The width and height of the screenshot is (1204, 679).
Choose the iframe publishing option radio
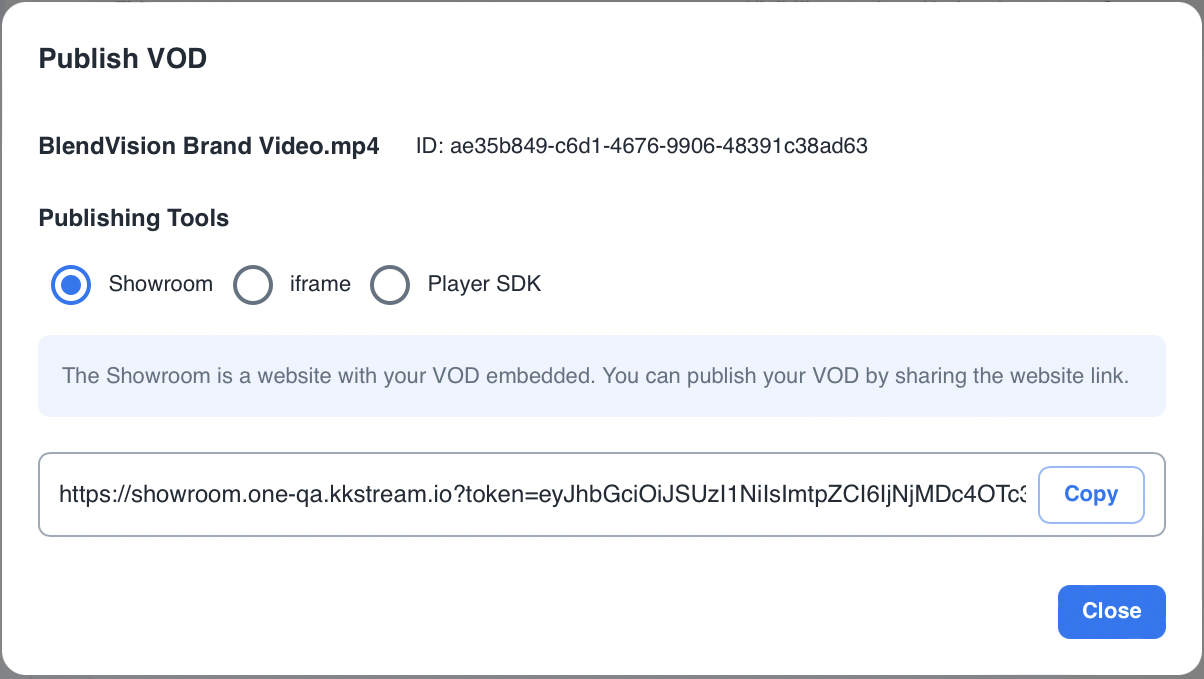[x=252, y=285]
